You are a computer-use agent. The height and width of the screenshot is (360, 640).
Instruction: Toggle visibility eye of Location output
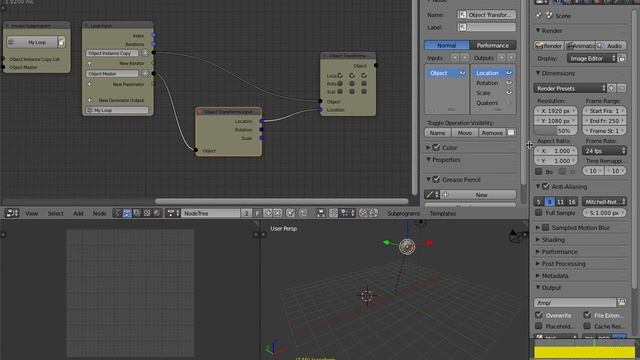(x=509, y=73)
